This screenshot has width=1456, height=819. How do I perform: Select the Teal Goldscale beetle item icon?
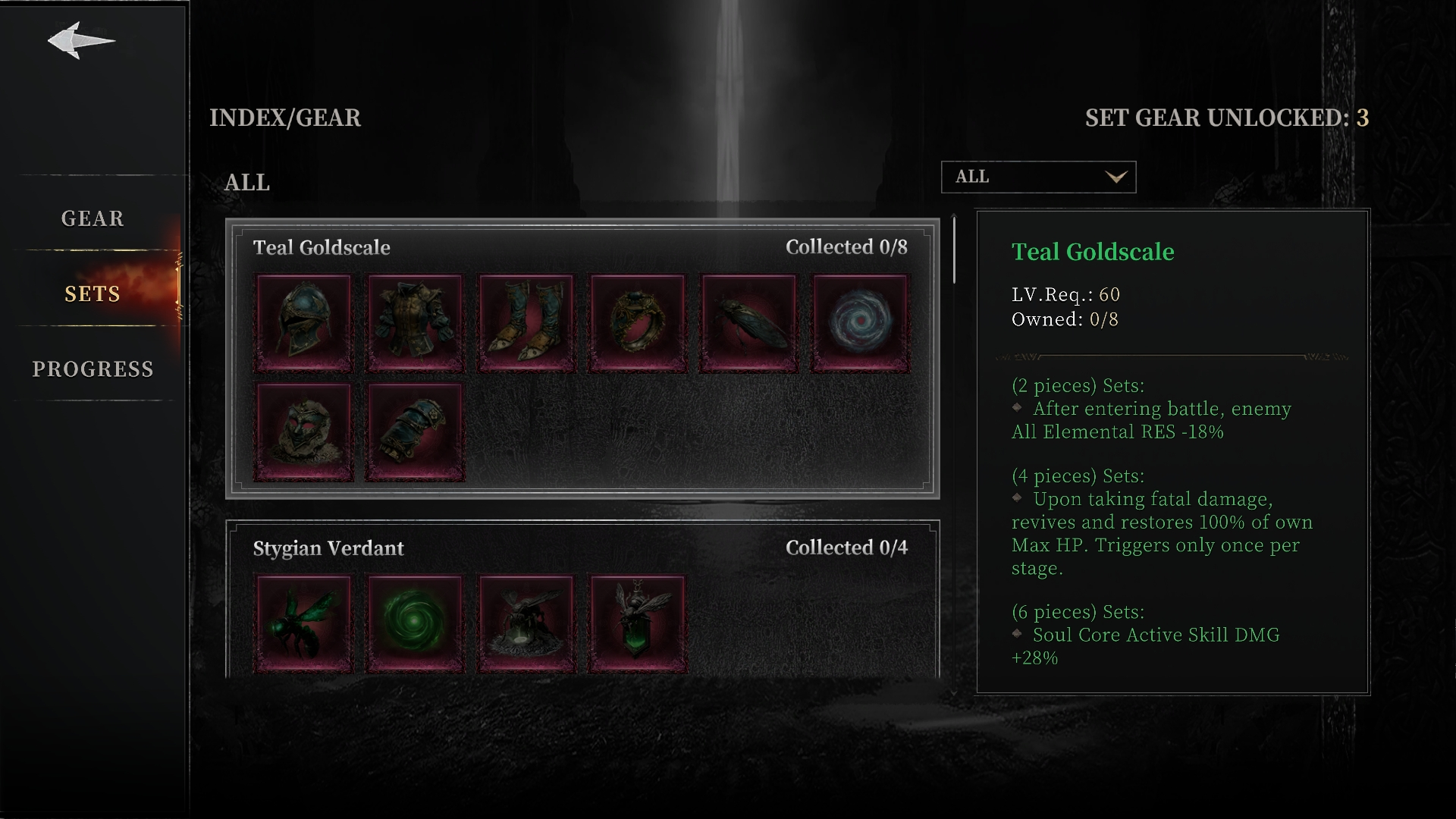point(748,323)
